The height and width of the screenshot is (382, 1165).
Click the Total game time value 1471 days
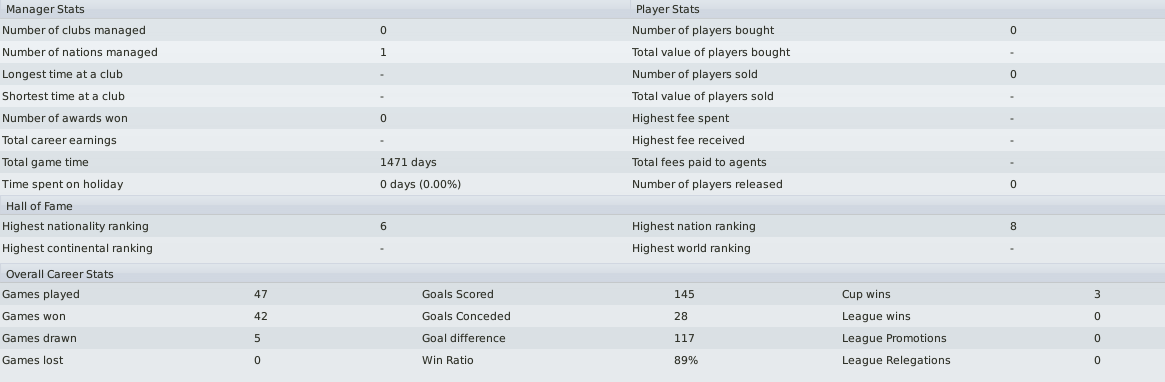[408, 162]
